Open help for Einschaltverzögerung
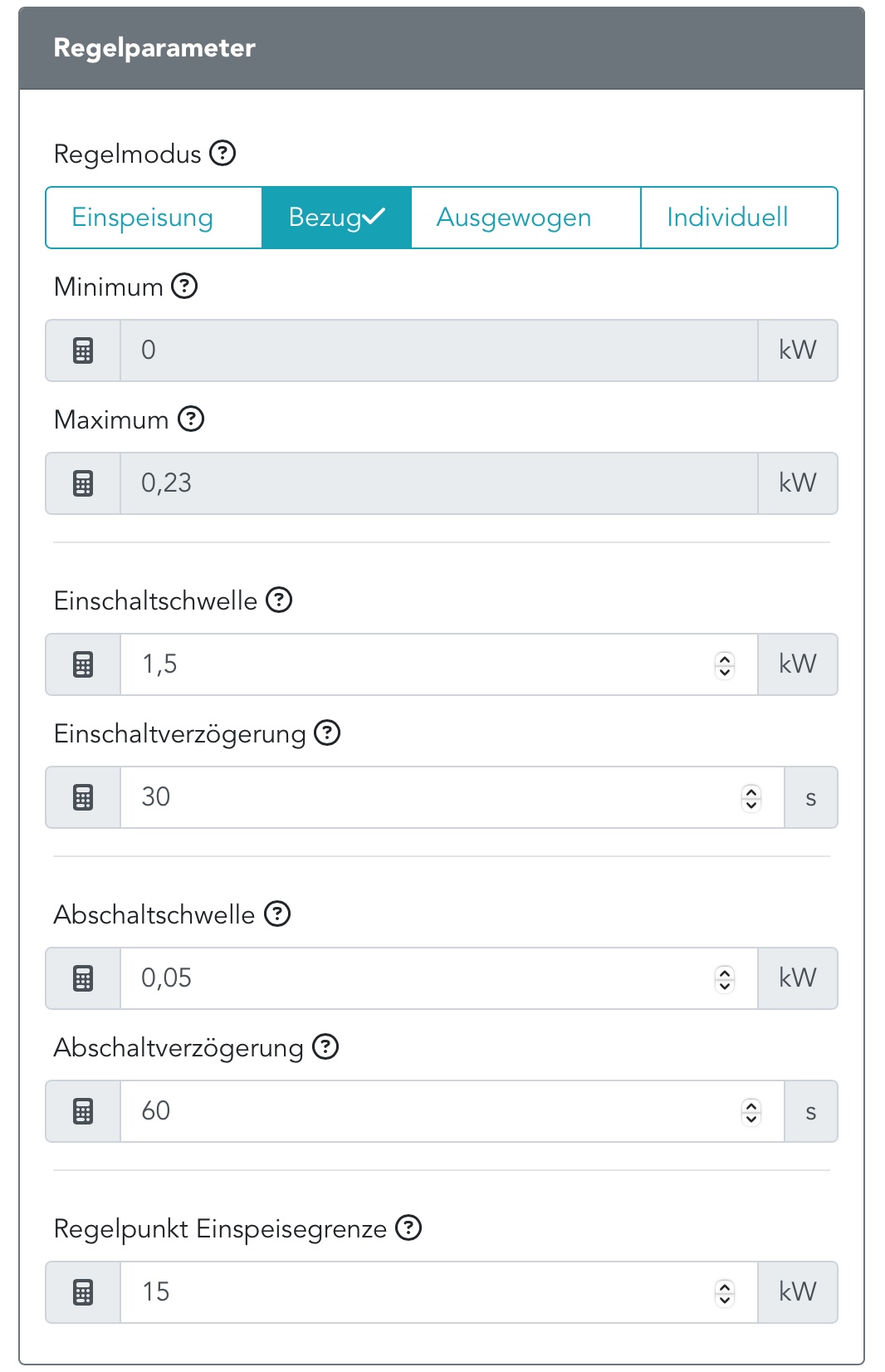This screenshot has width=885, height=1372. pos(327,733)
